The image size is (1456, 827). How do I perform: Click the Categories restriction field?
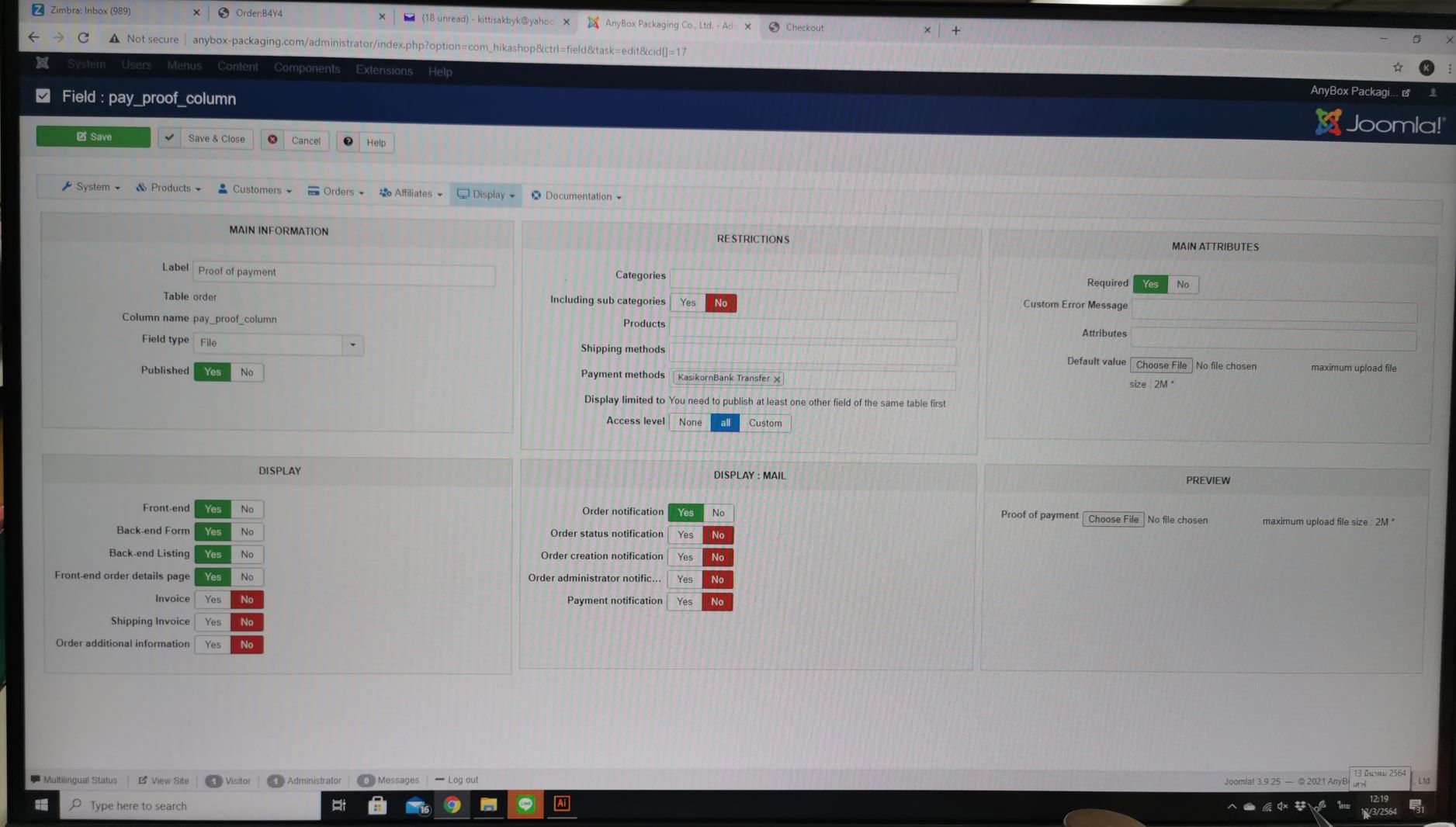click(813, 280)
